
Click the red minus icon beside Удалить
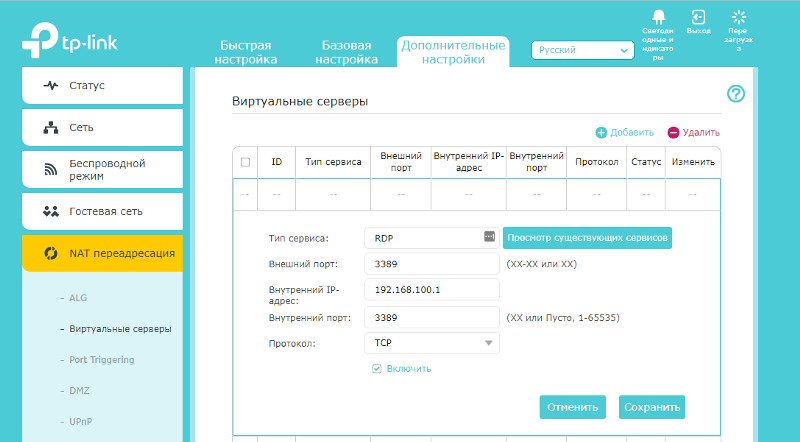tap(673, 133)
